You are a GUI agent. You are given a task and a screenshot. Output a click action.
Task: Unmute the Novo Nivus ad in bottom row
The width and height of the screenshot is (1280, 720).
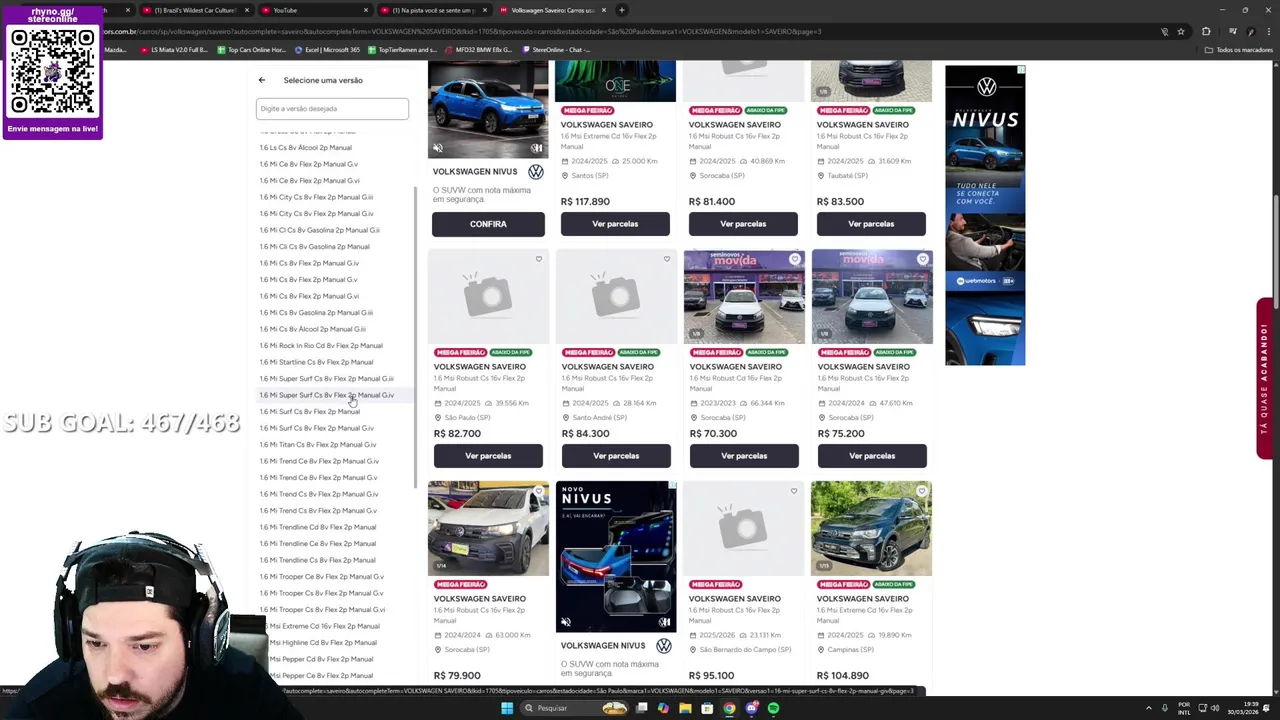[x=566, y=622]
